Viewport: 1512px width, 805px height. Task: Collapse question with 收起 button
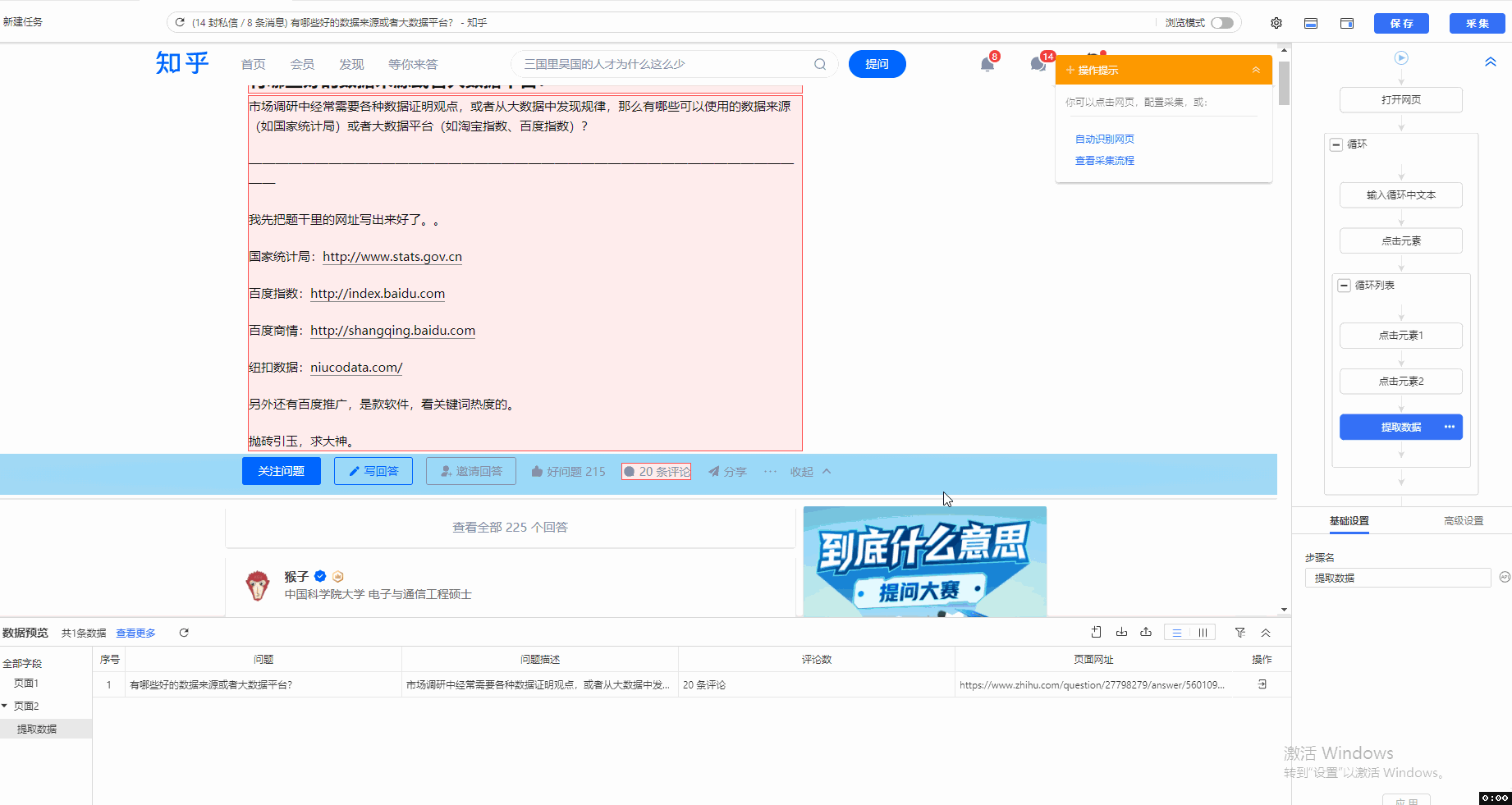click(810, 472)
